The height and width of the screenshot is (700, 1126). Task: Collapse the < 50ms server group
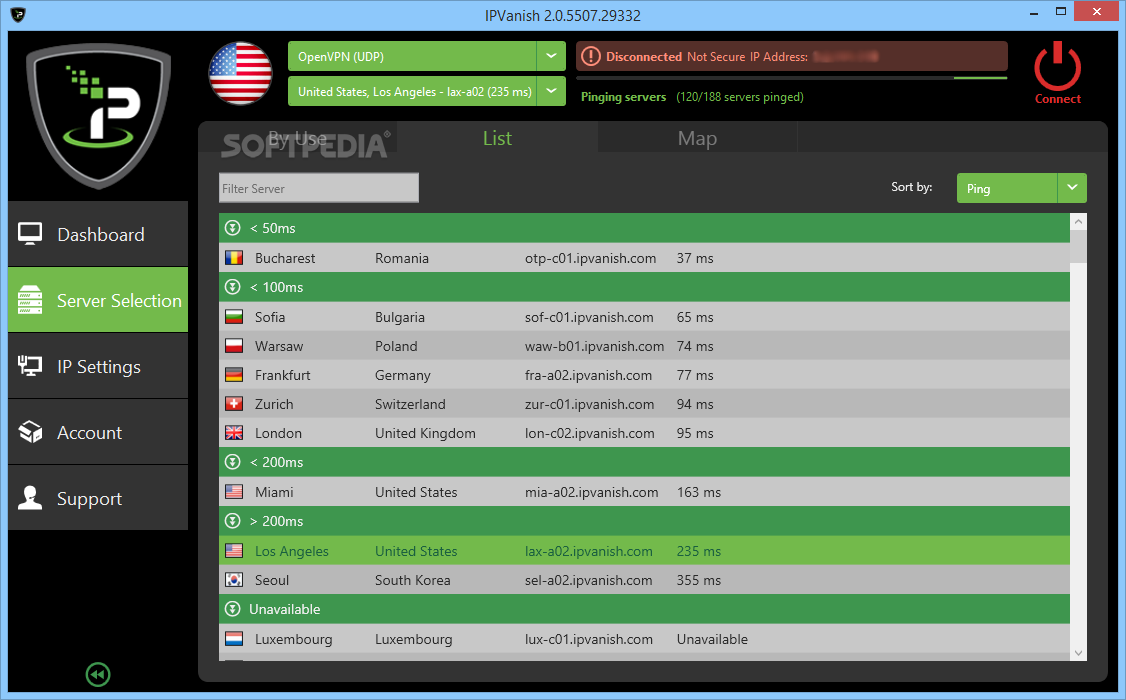pyautogui.click(x=233, y=228)
